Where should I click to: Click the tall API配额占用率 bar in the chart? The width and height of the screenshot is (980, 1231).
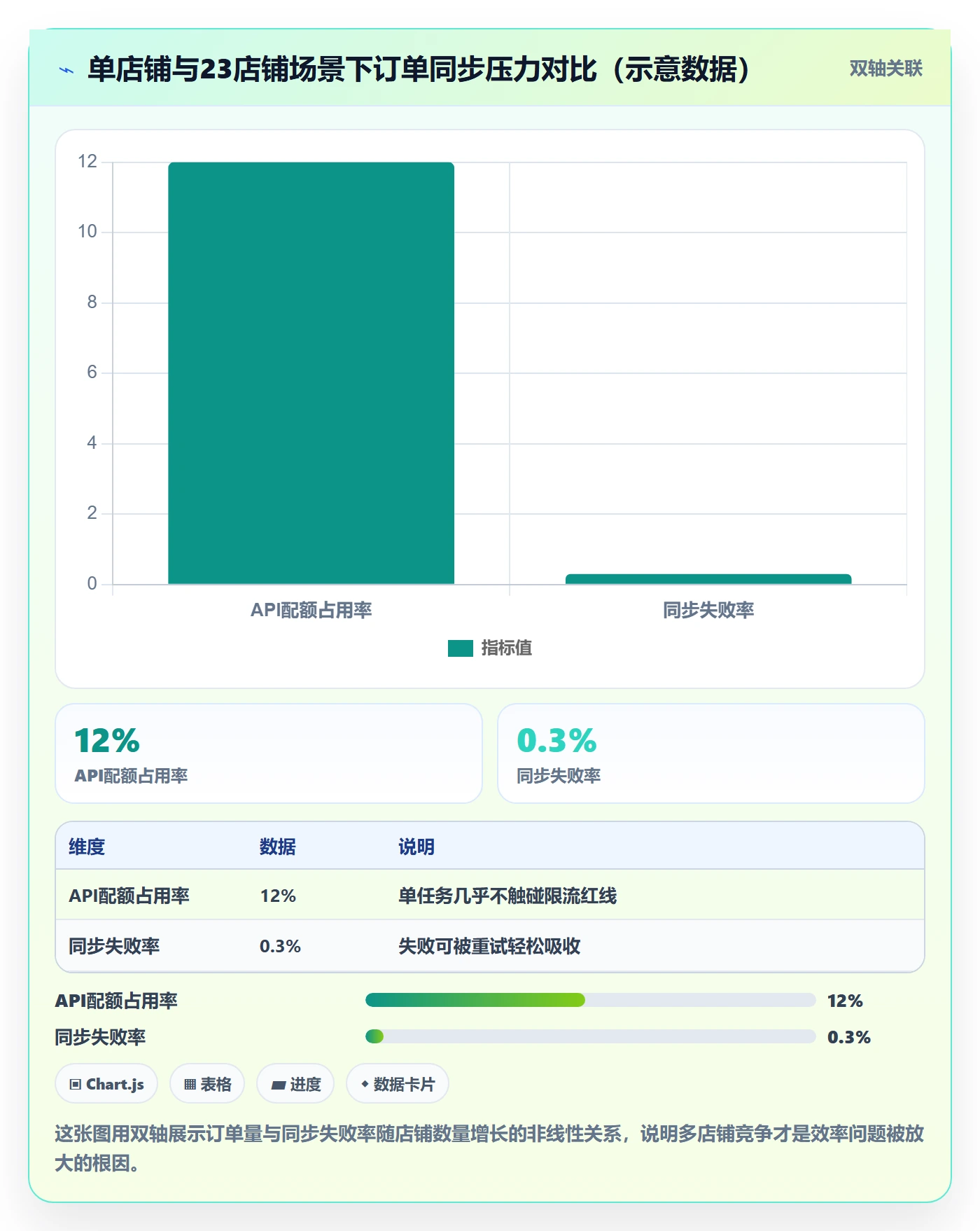(x=311, y=373)
